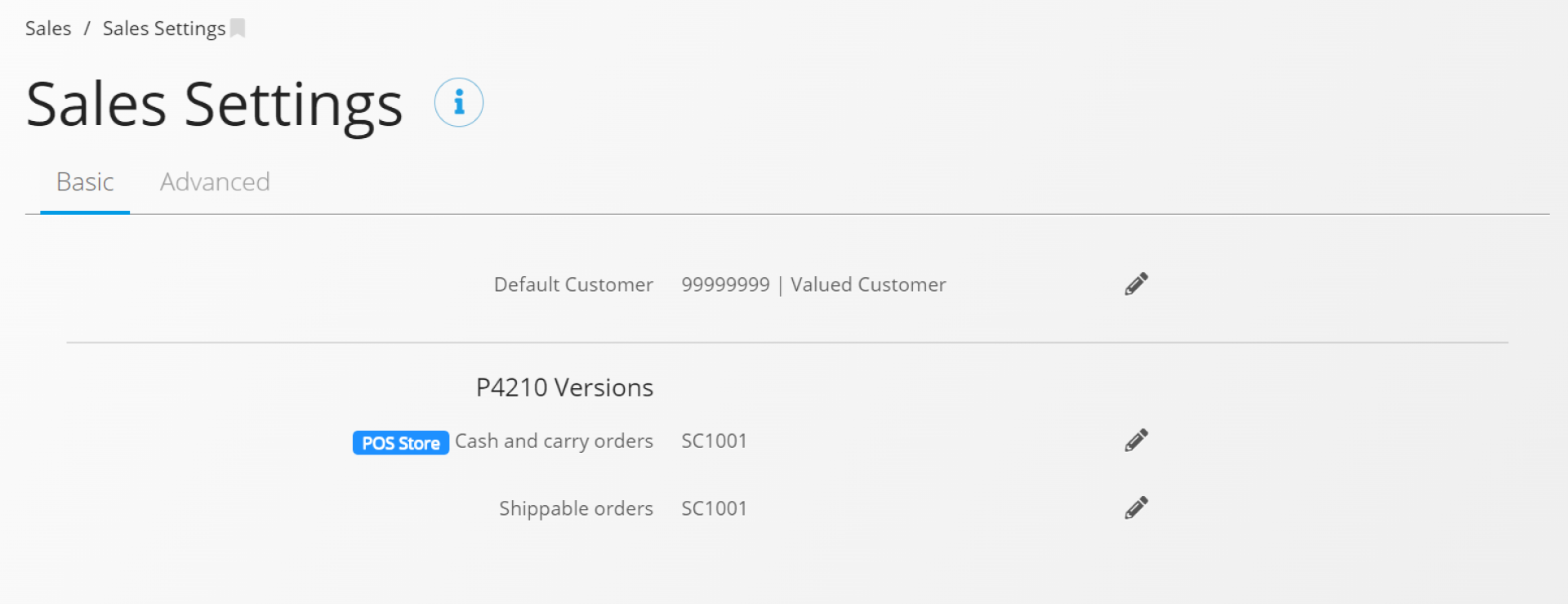Select the 99999999 | Valued Customer value
Viewport: 1568px width, 604px height.
pos(813,284)
